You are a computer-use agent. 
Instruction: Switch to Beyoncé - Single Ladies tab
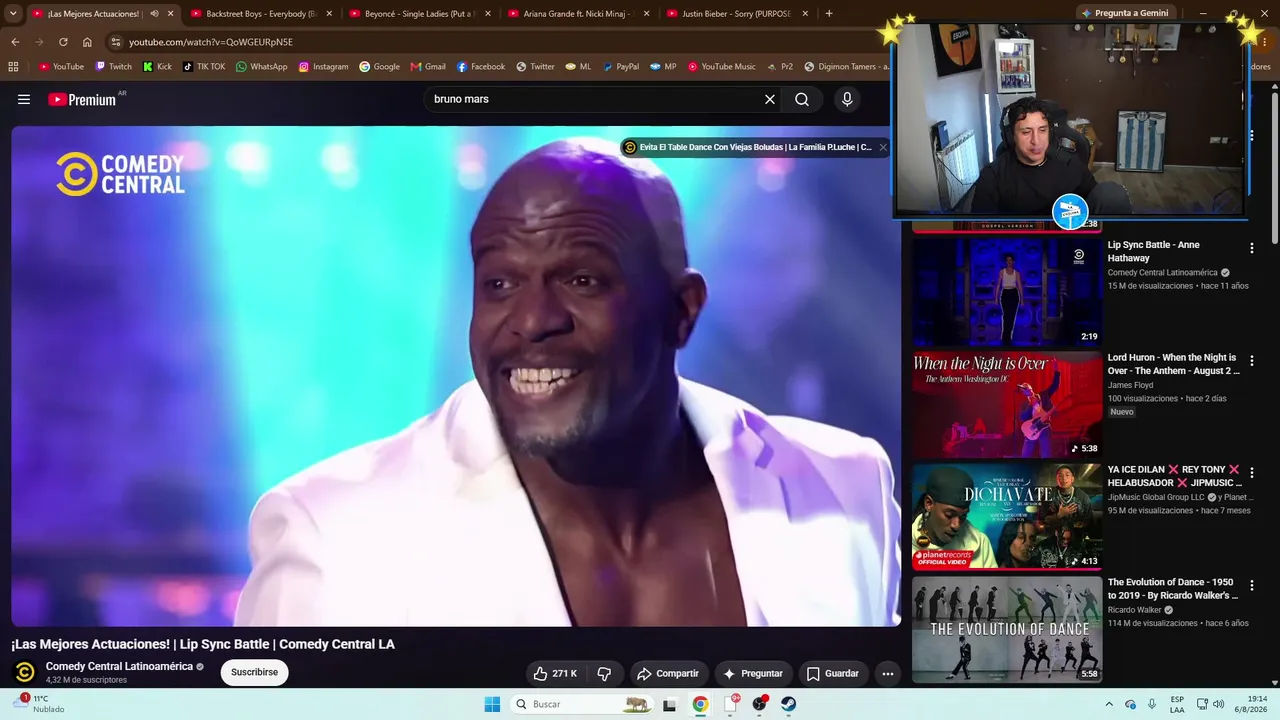tap(419, 14)
